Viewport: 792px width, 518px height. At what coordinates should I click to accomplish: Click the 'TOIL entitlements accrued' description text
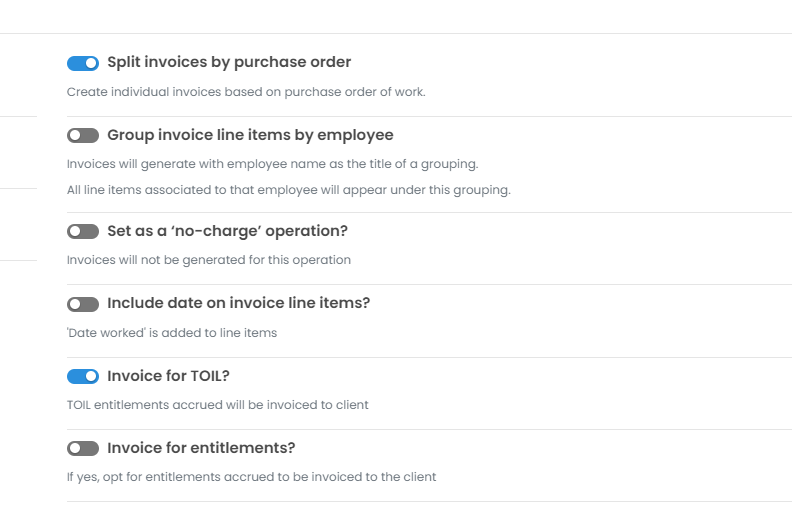click(x=217, y=405)
